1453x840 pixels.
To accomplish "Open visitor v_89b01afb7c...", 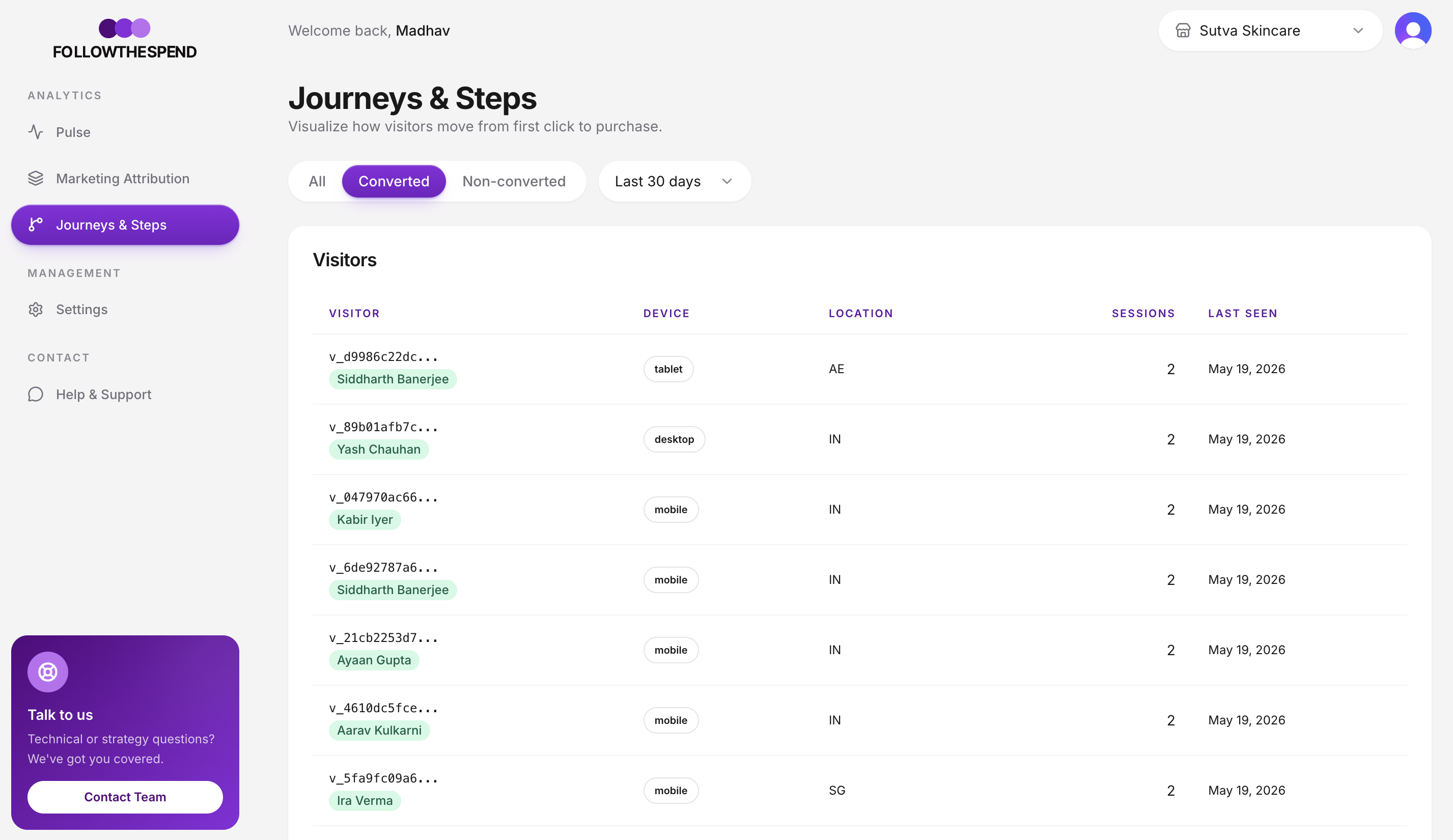I will point(383,427).
